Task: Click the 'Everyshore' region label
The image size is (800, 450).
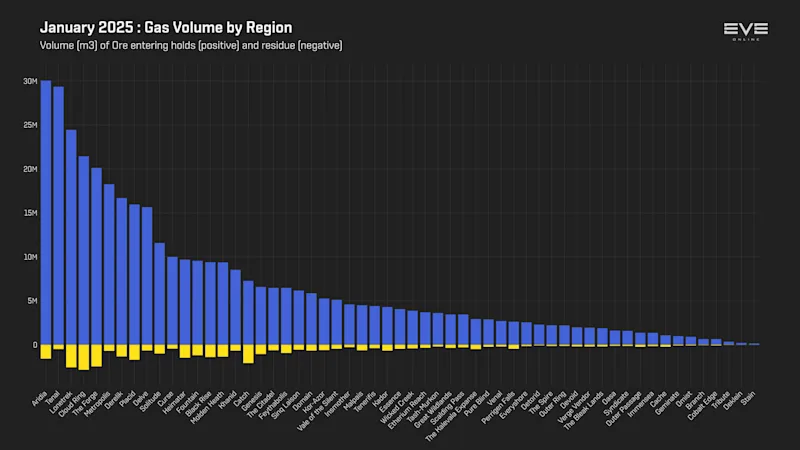Action: [514, 404]
